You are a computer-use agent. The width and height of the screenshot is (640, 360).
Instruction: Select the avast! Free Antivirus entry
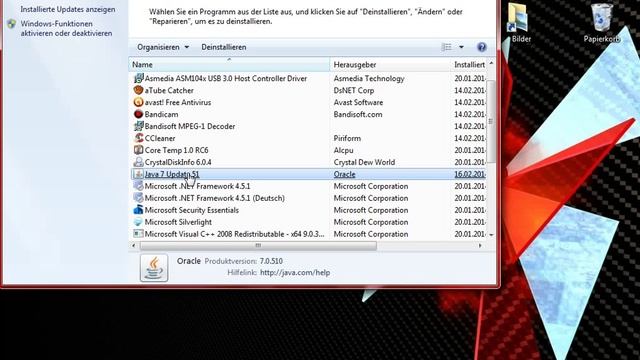(x=309, y=102)
